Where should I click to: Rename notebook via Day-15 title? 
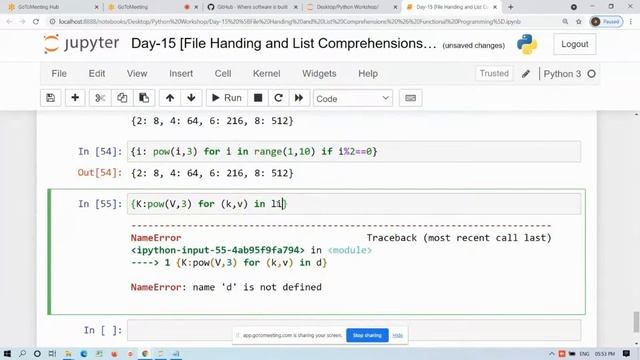click(283, 43)
